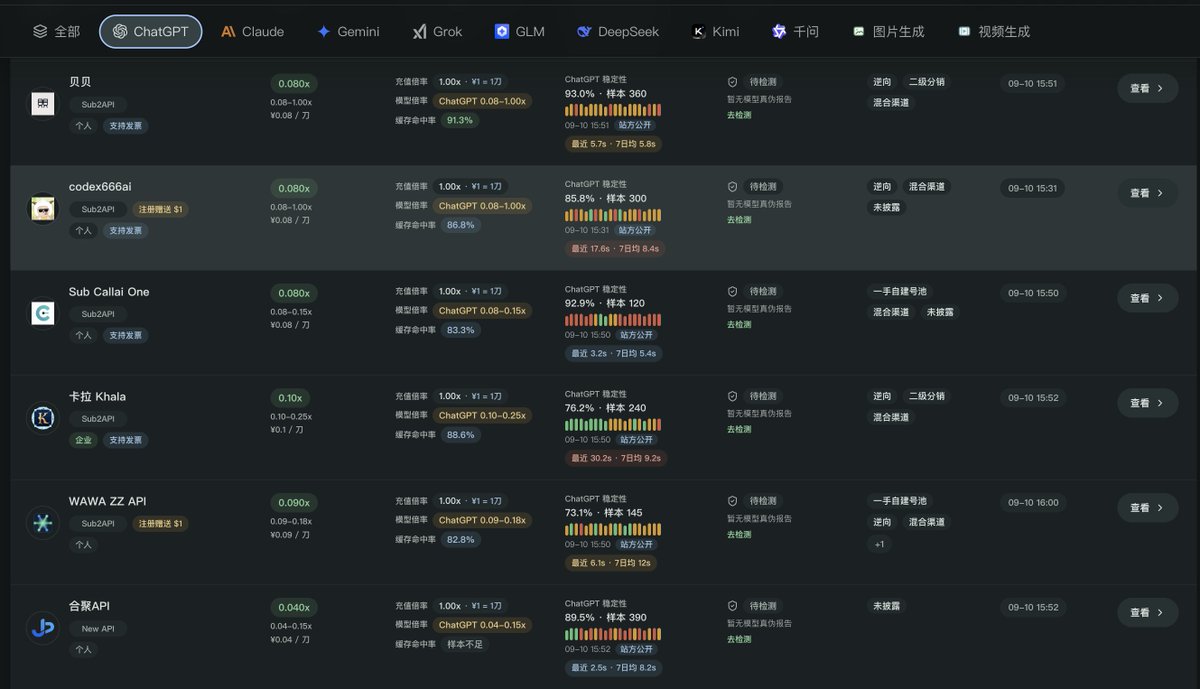Click the 86.8% cache hit badge
Screen dimensions: 1200x689
point(460,225)
